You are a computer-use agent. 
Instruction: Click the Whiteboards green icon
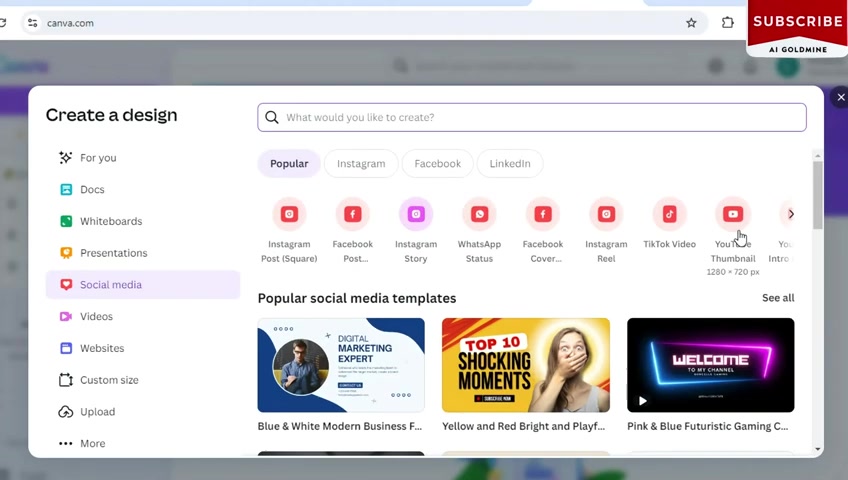coord(66,221)
